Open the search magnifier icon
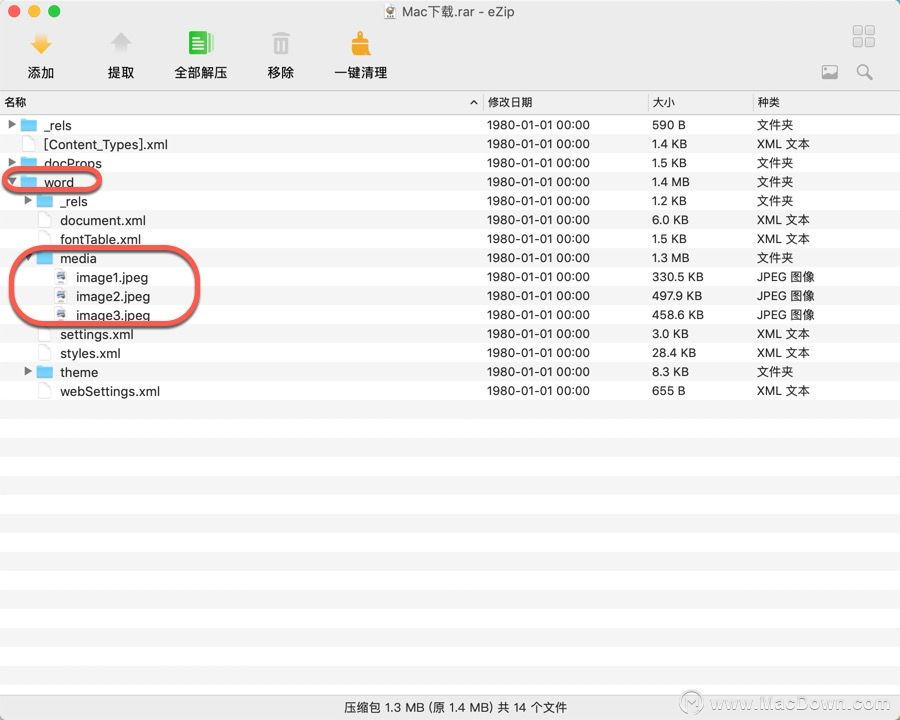This screenshot has height=720, width=900. click(x=864, y=72)
